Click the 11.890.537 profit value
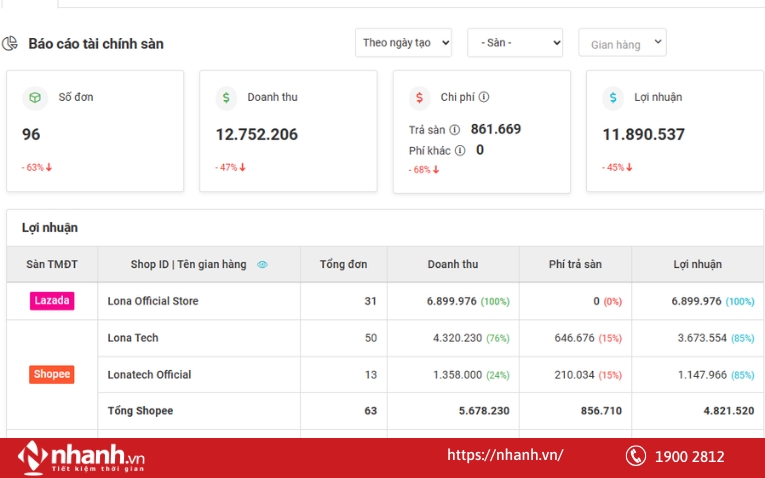 coord(644,134)
